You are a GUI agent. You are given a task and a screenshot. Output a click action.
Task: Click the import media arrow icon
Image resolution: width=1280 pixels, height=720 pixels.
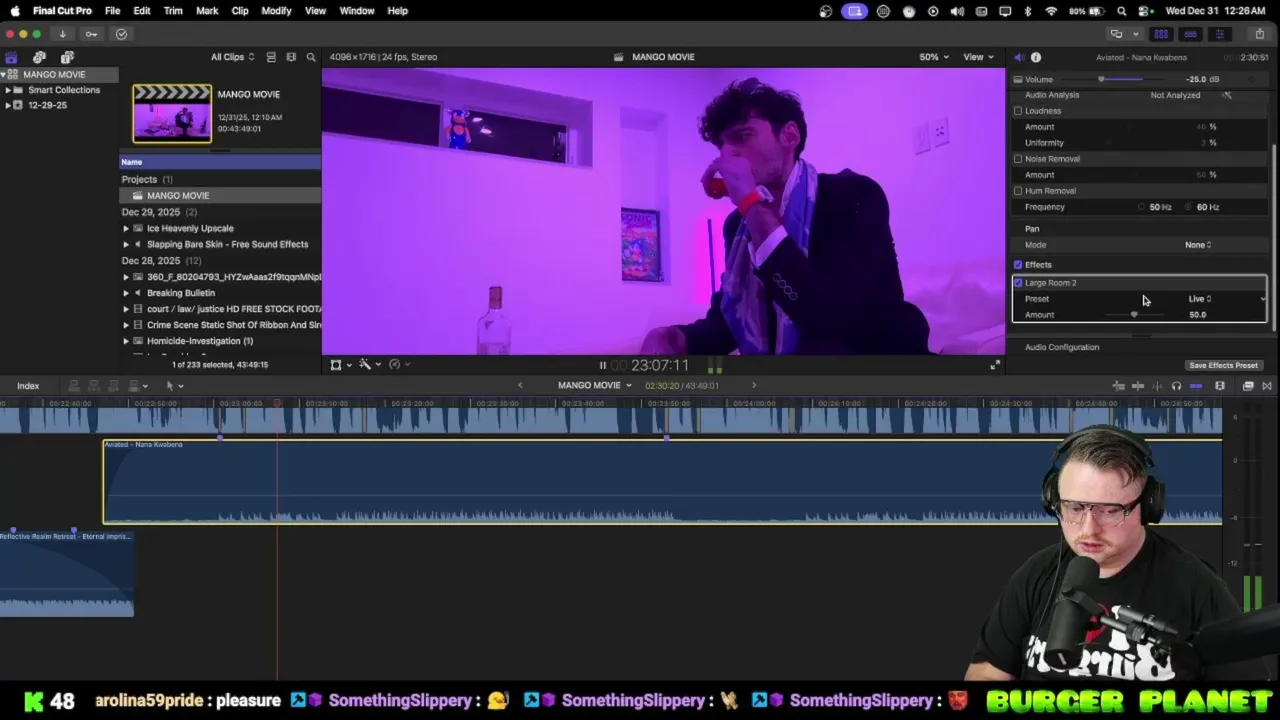coord(62,34)
